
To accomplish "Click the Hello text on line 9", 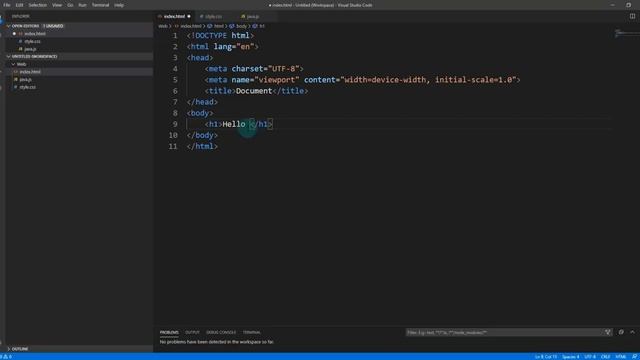I will [x=234, y=124].
